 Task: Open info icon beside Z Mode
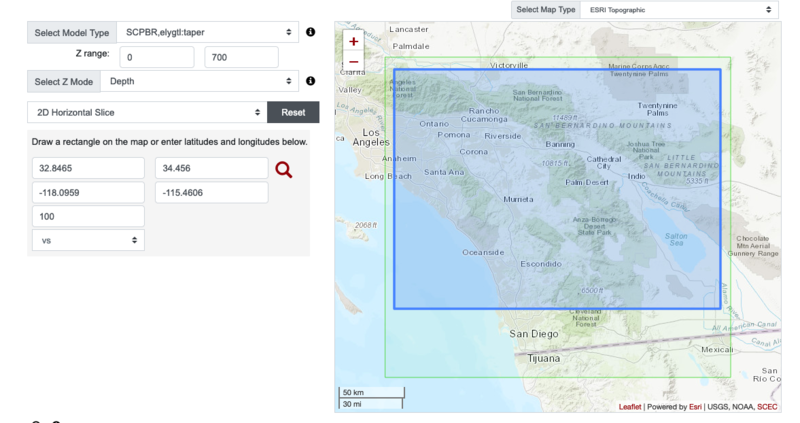tap(310, 81)
